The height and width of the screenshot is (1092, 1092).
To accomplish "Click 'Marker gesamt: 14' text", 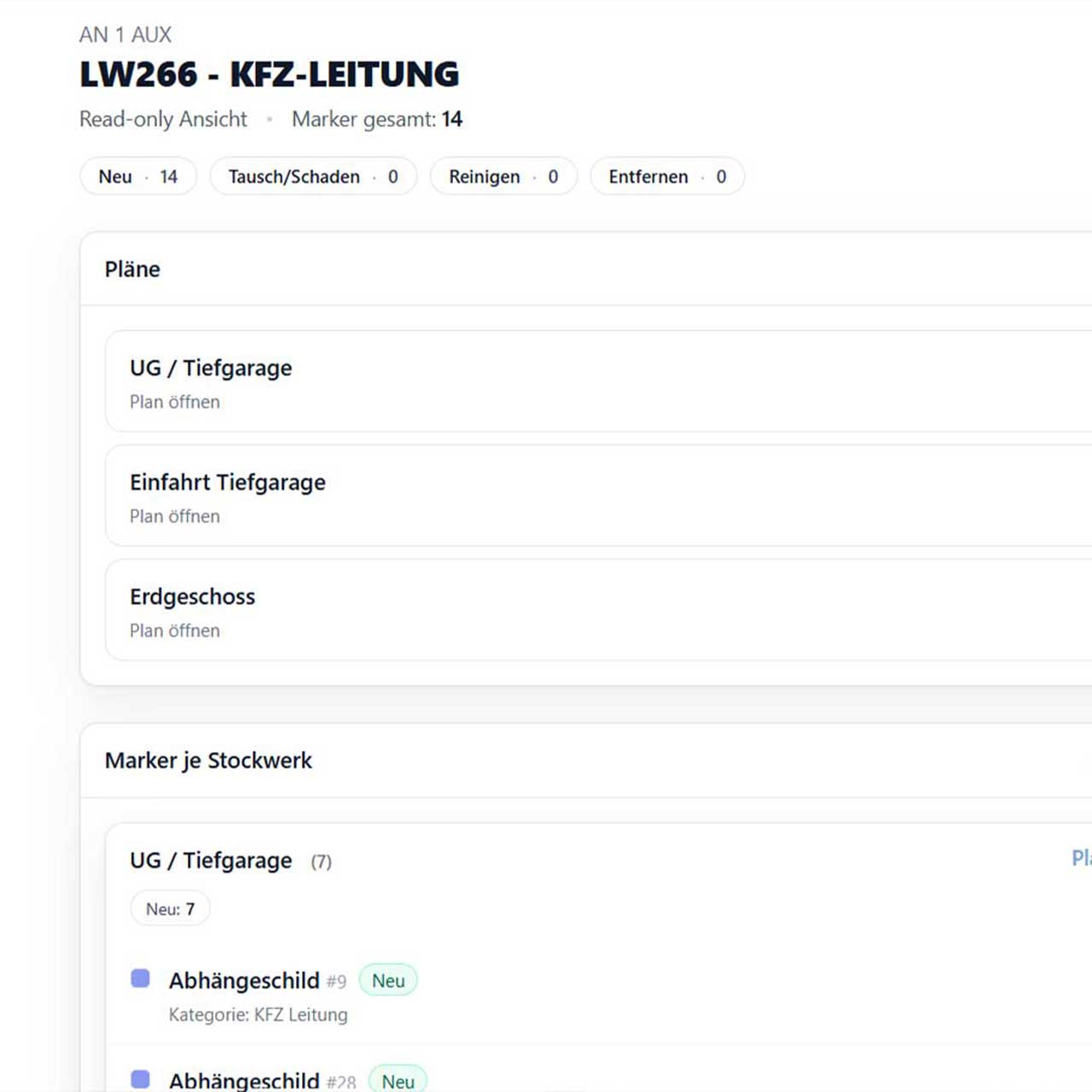I will point(377,119).
